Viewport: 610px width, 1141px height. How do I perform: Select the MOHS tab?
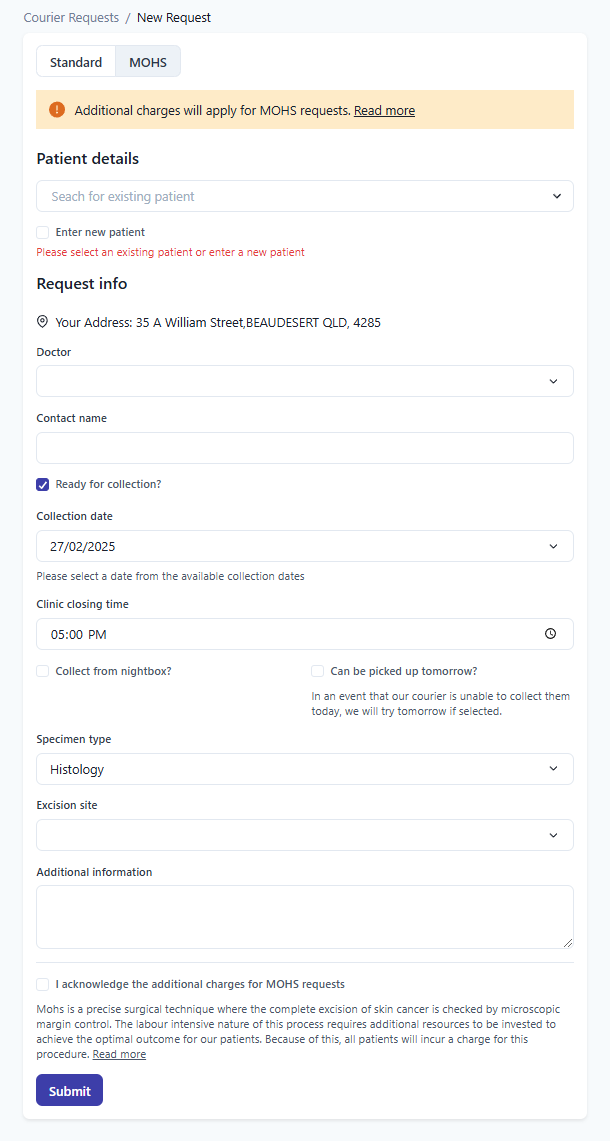click(148, 62)
